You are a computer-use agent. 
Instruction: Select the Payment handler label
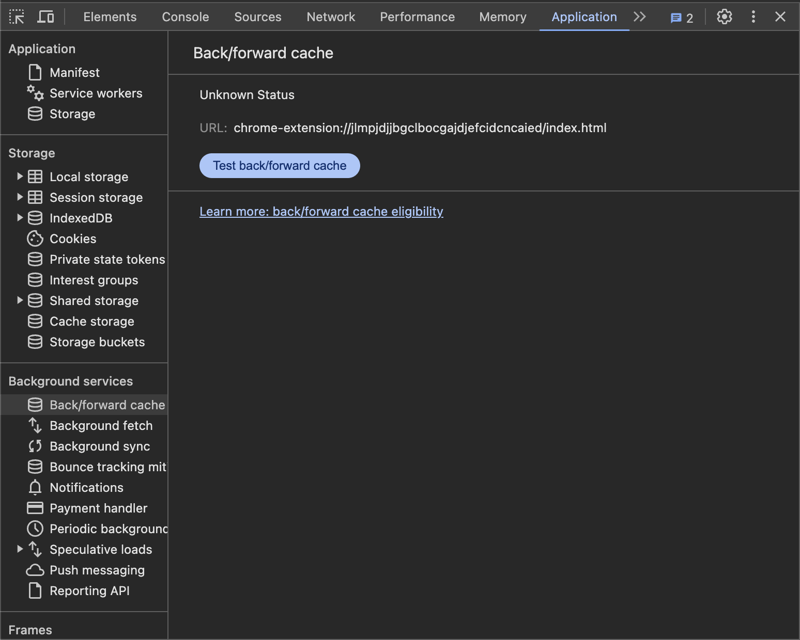pos(98,508)
